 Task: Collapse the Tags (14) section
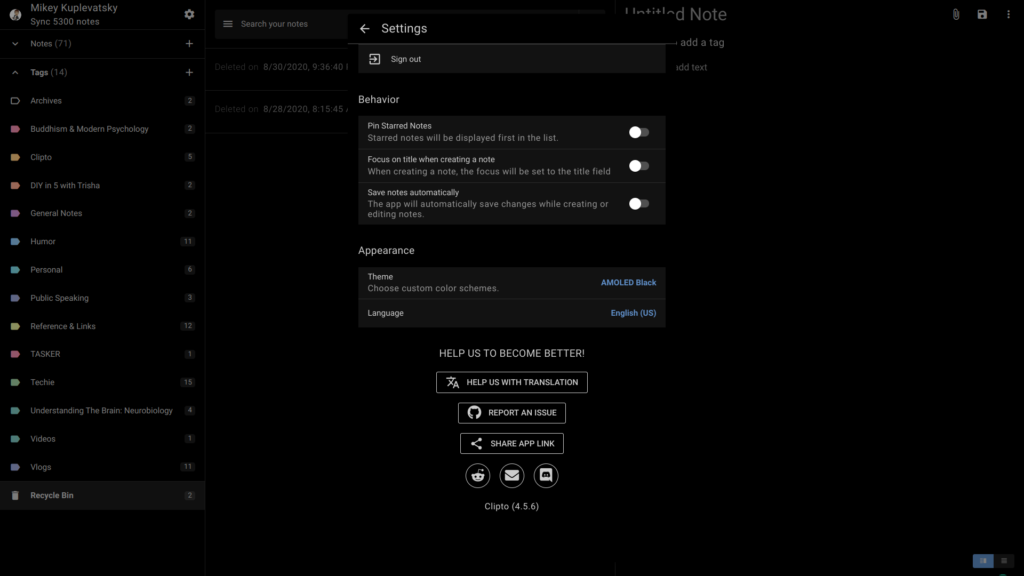coord(15,72)
